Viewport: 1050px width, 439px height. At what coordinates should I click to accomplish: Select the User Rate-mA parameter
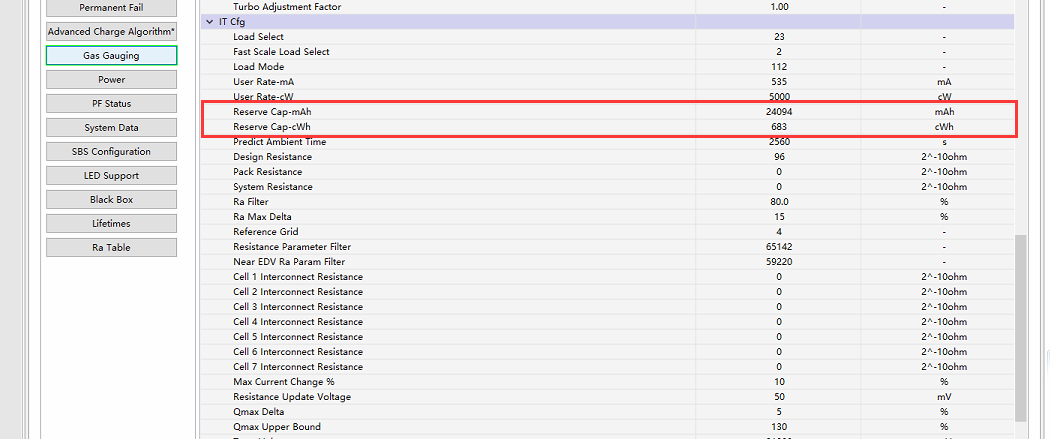263,82
